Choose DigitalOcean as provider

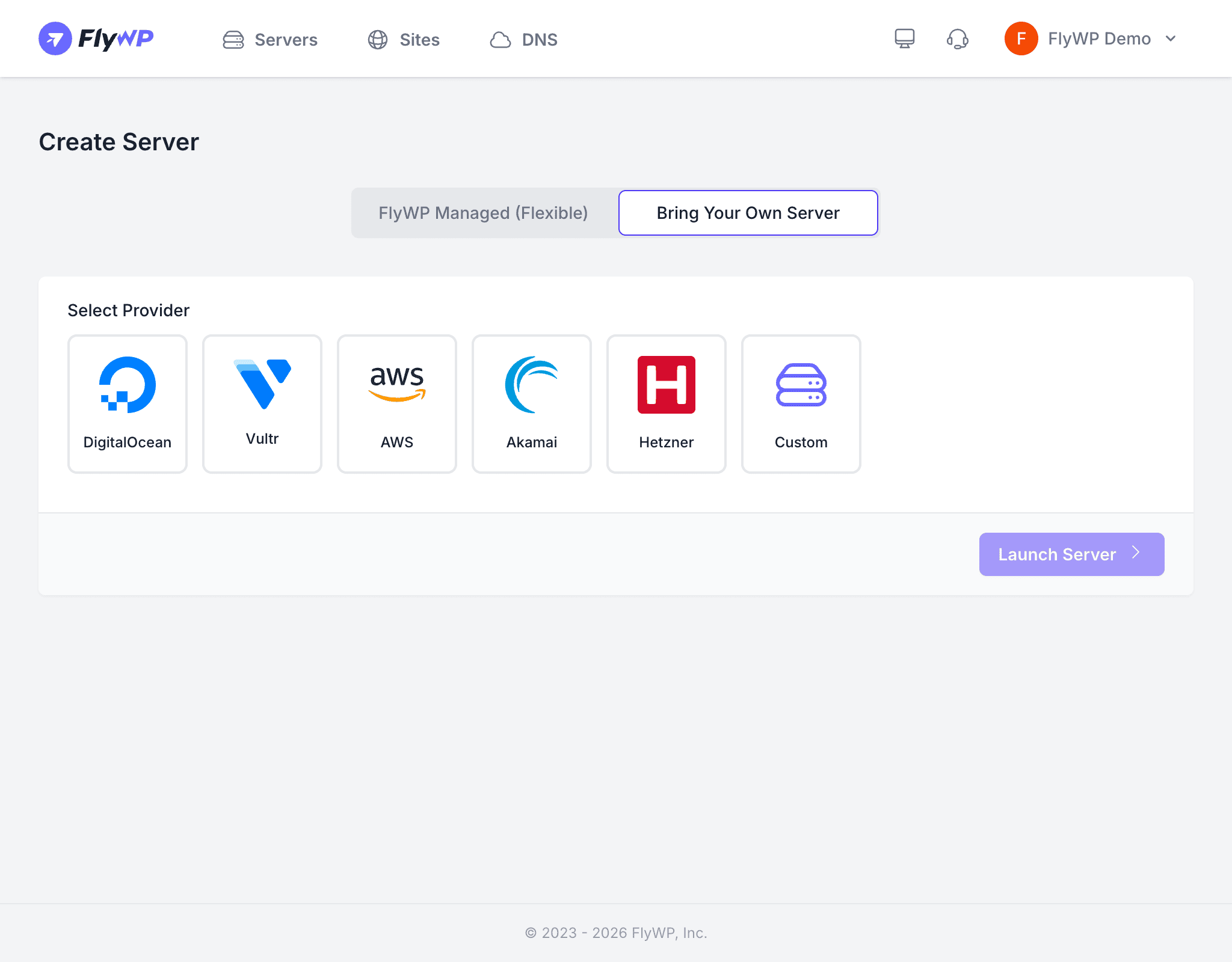click(x=128, y=404)
